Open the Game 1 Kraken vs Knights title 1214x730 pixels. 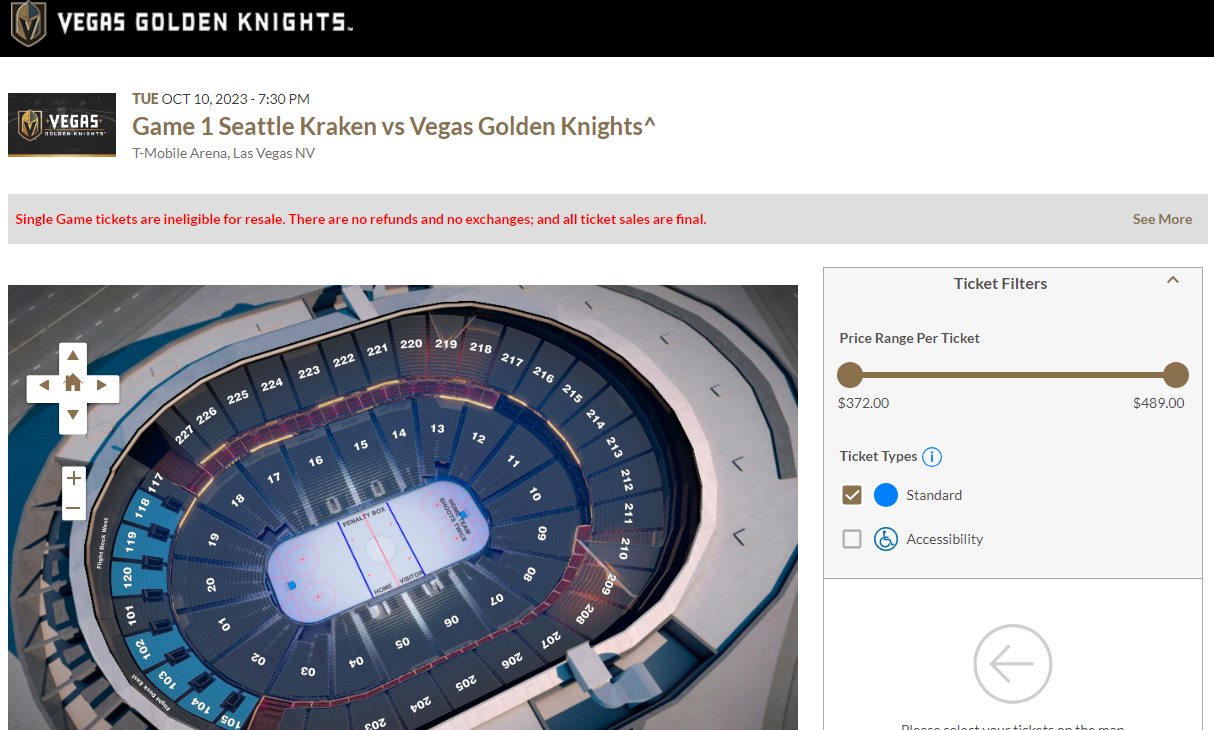coord(394,127)
